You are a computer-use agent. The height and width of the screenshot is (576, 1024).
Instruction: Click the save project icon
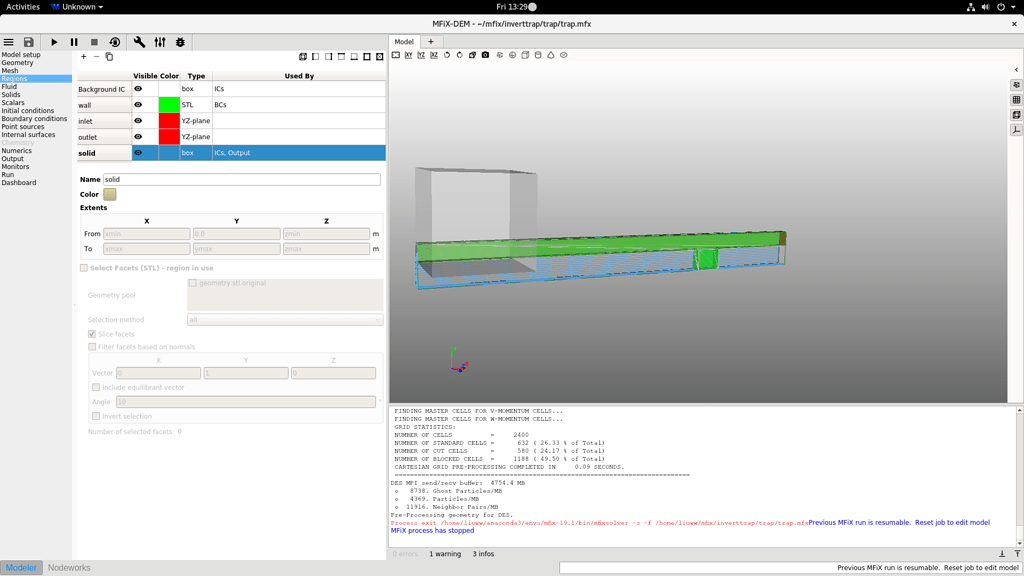point(28,42)
